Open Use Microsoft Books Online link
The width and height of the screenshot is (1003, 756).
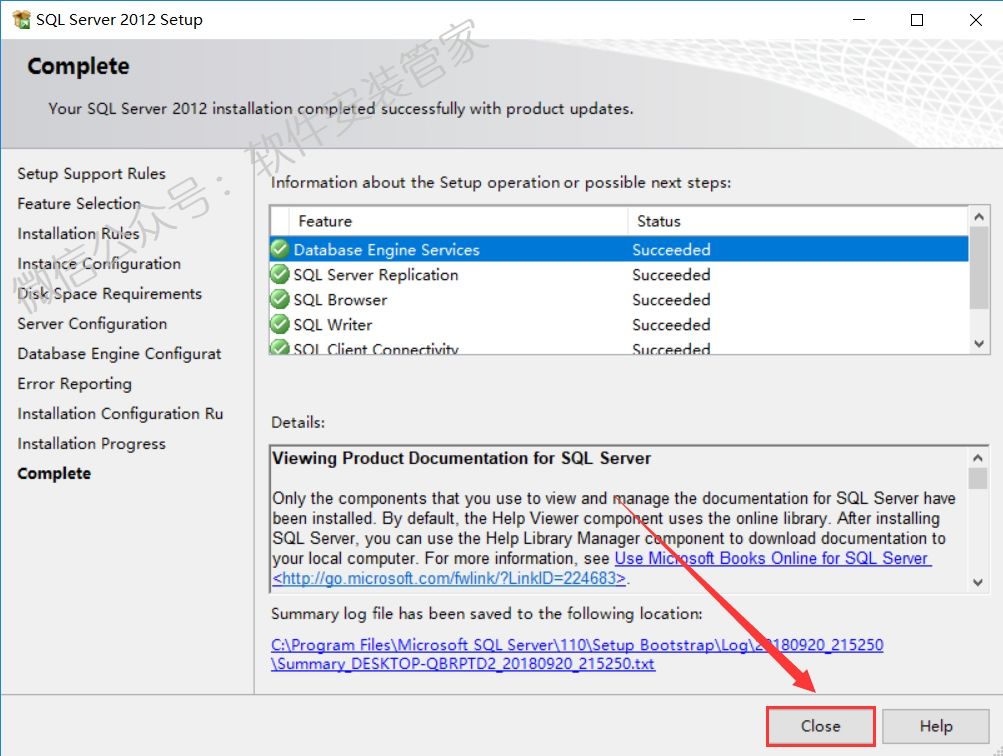pyautogui.click(x=773, y=558)
